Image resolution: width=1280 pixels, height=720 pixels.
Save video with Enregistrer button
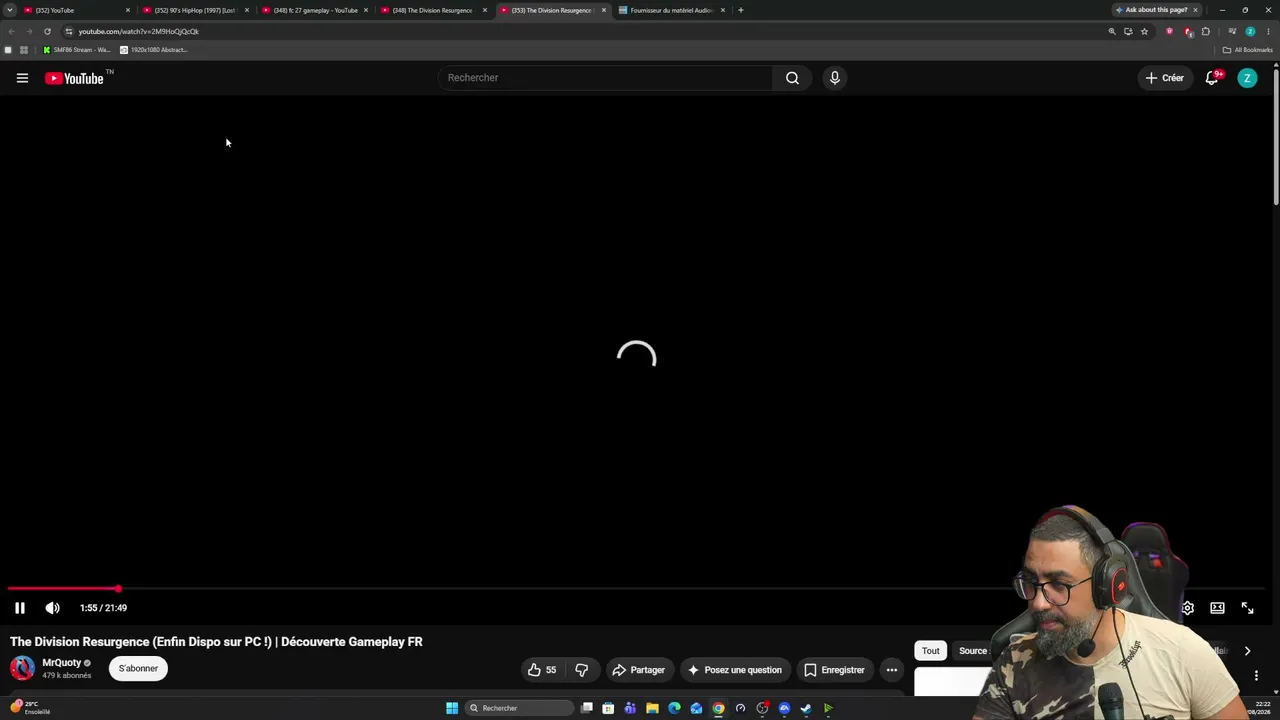coord(835,670)
